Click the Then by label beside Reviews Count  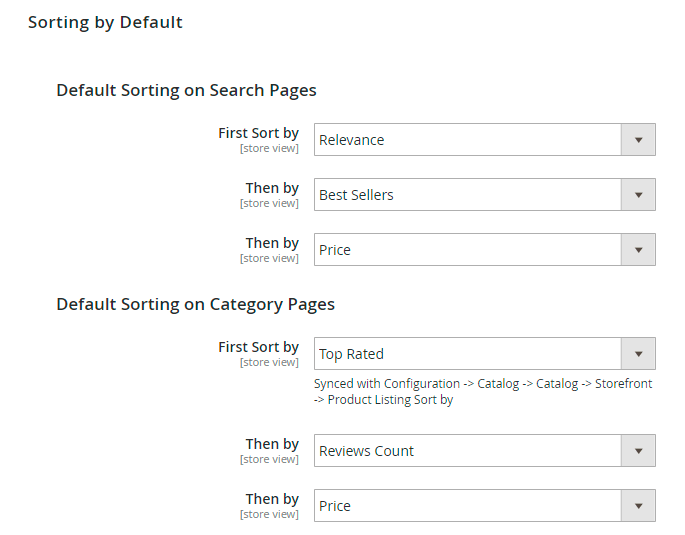click(x=272, y=444)
